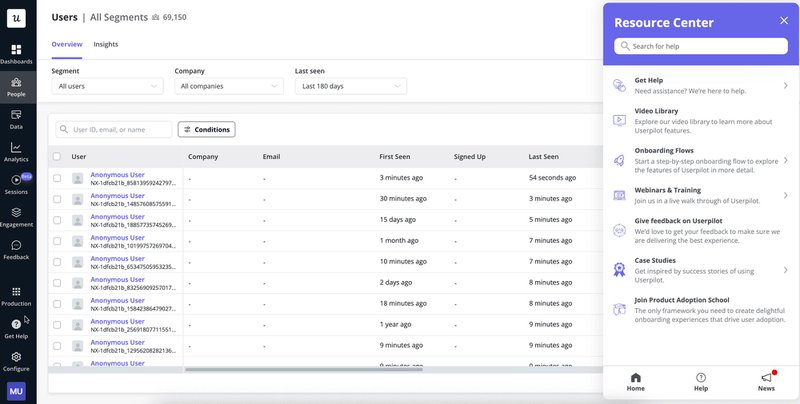Click the Company column header

coord(203,157)
